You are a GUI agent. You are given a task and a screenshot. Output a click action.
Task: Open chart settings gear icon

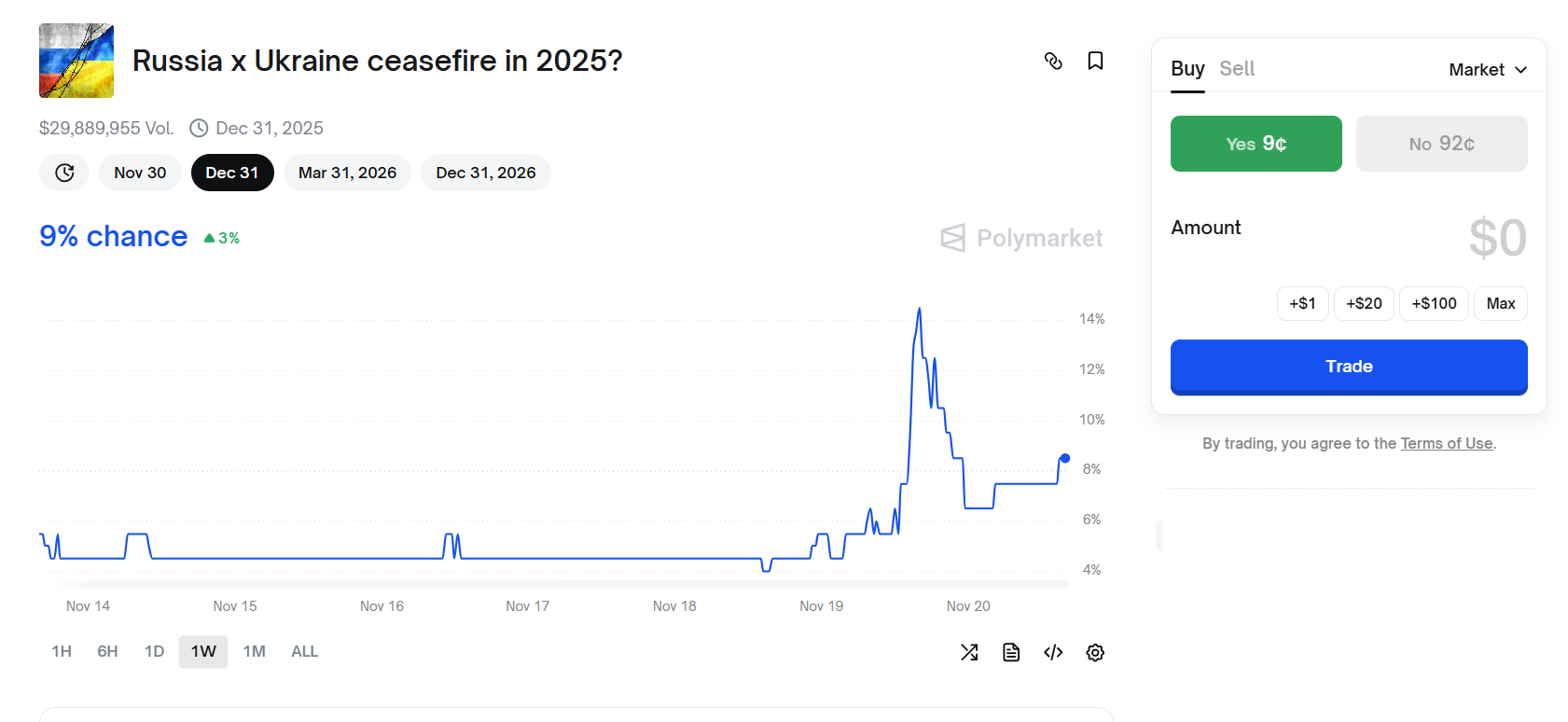coord(1095,652)
